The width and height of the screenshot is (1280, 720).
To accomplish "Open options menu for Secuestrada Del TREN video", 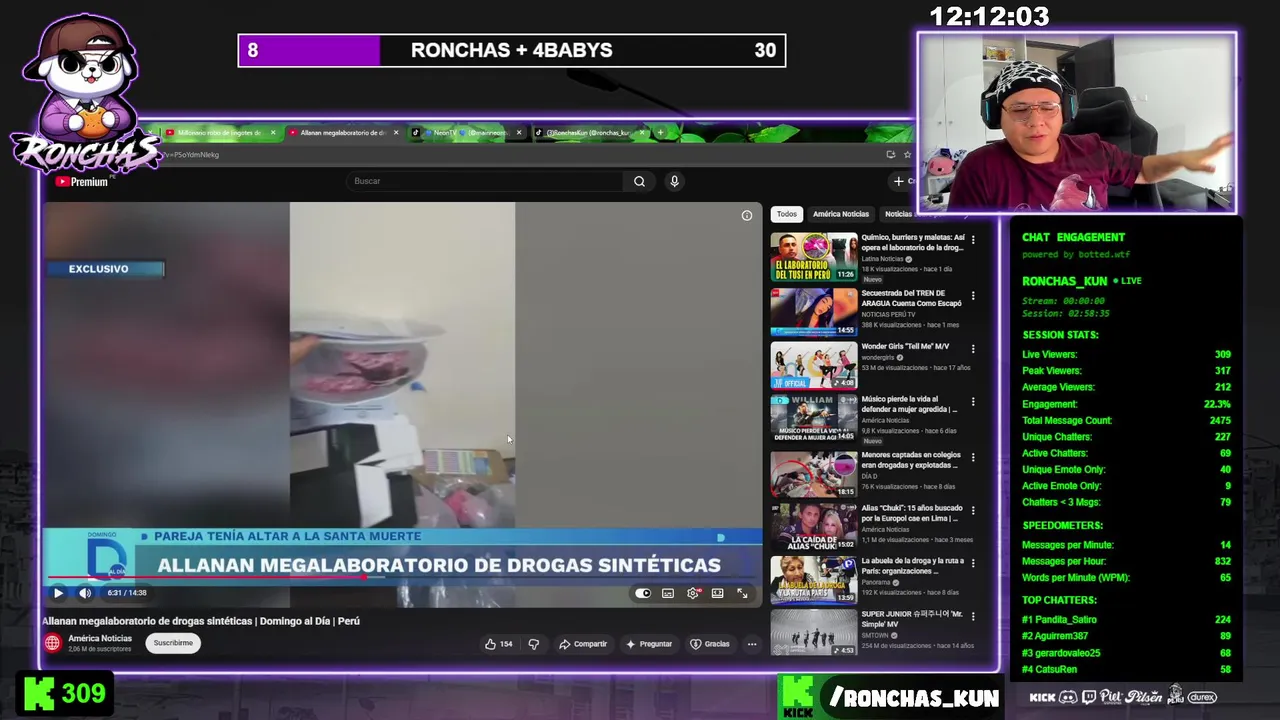I will pos(973,296).
